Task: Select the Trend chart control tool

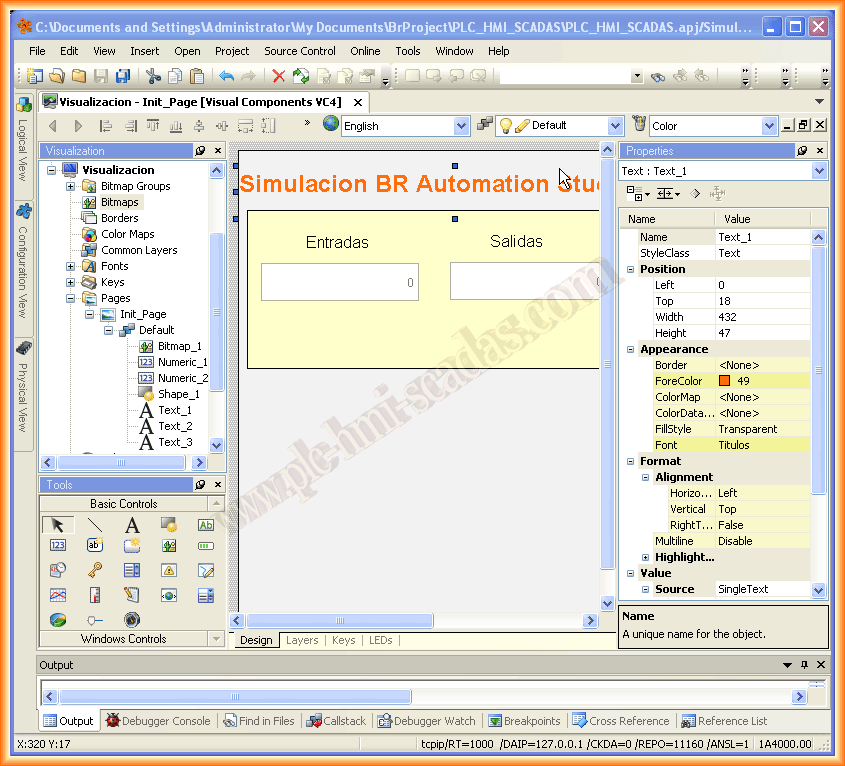Action: pos(57,595)
